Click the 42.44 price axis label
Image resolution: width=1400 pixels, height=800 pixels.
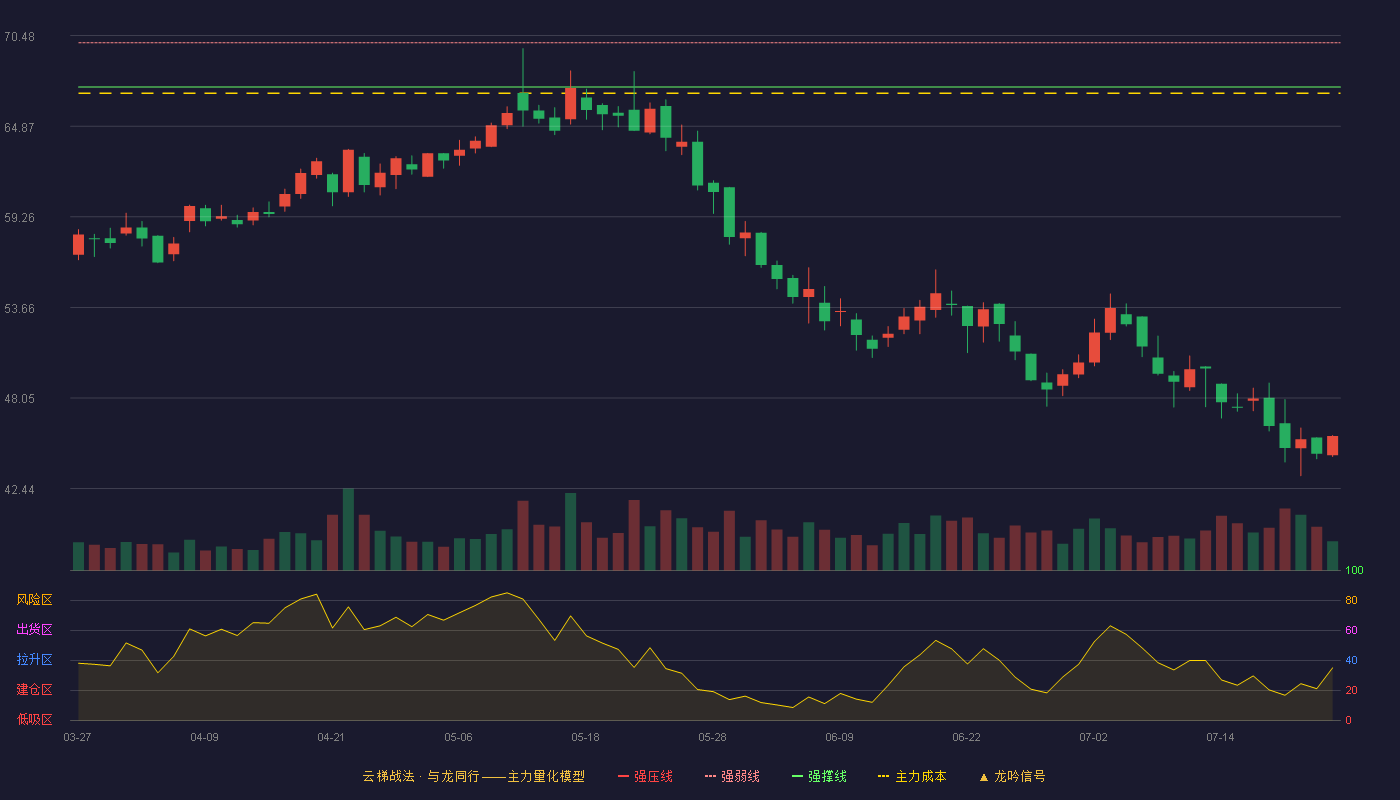[19, 489]
